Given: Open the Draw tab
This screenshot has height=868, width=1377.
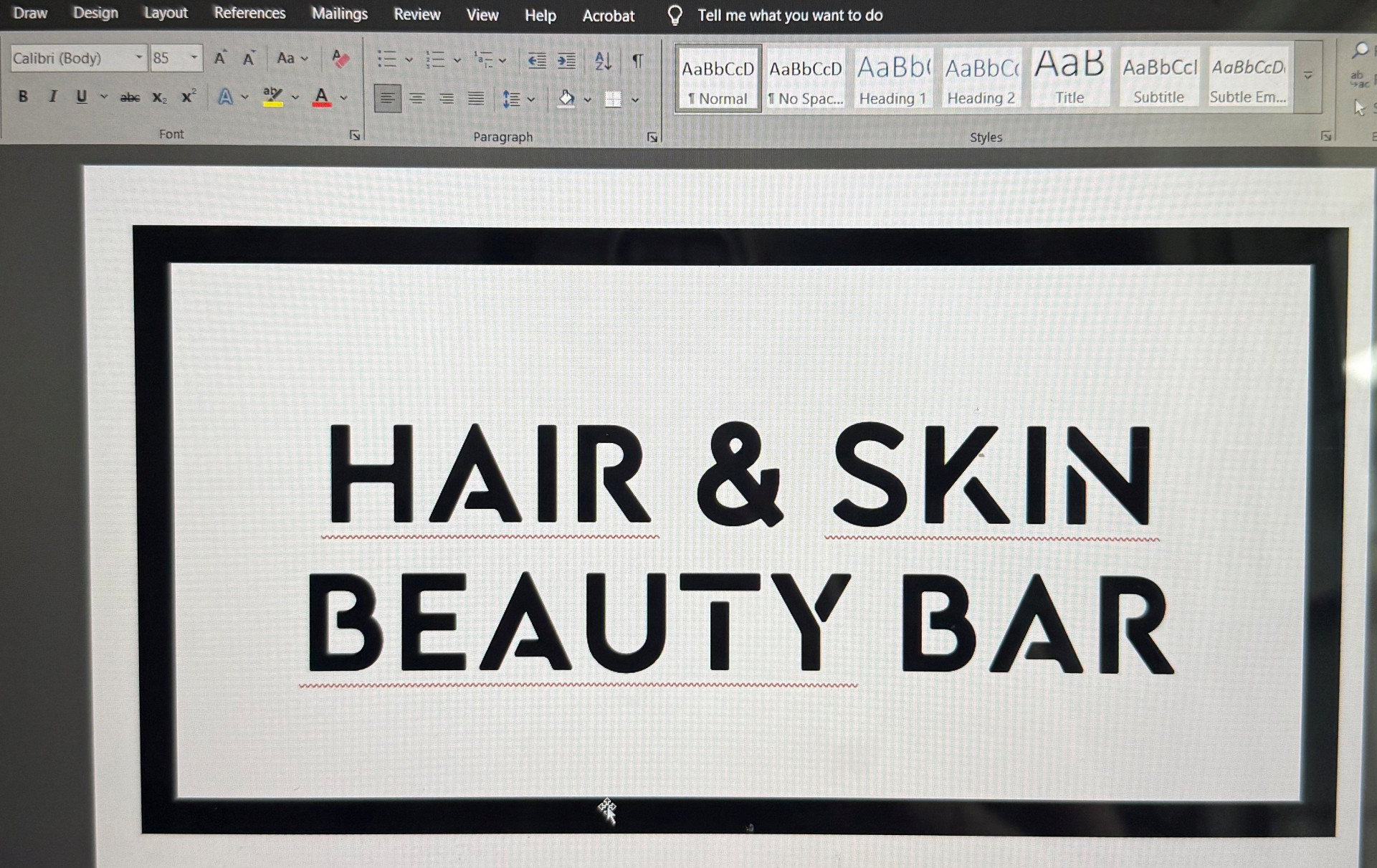Looking at the screenshot, I should pyautogui.click(x=30, y=13).
